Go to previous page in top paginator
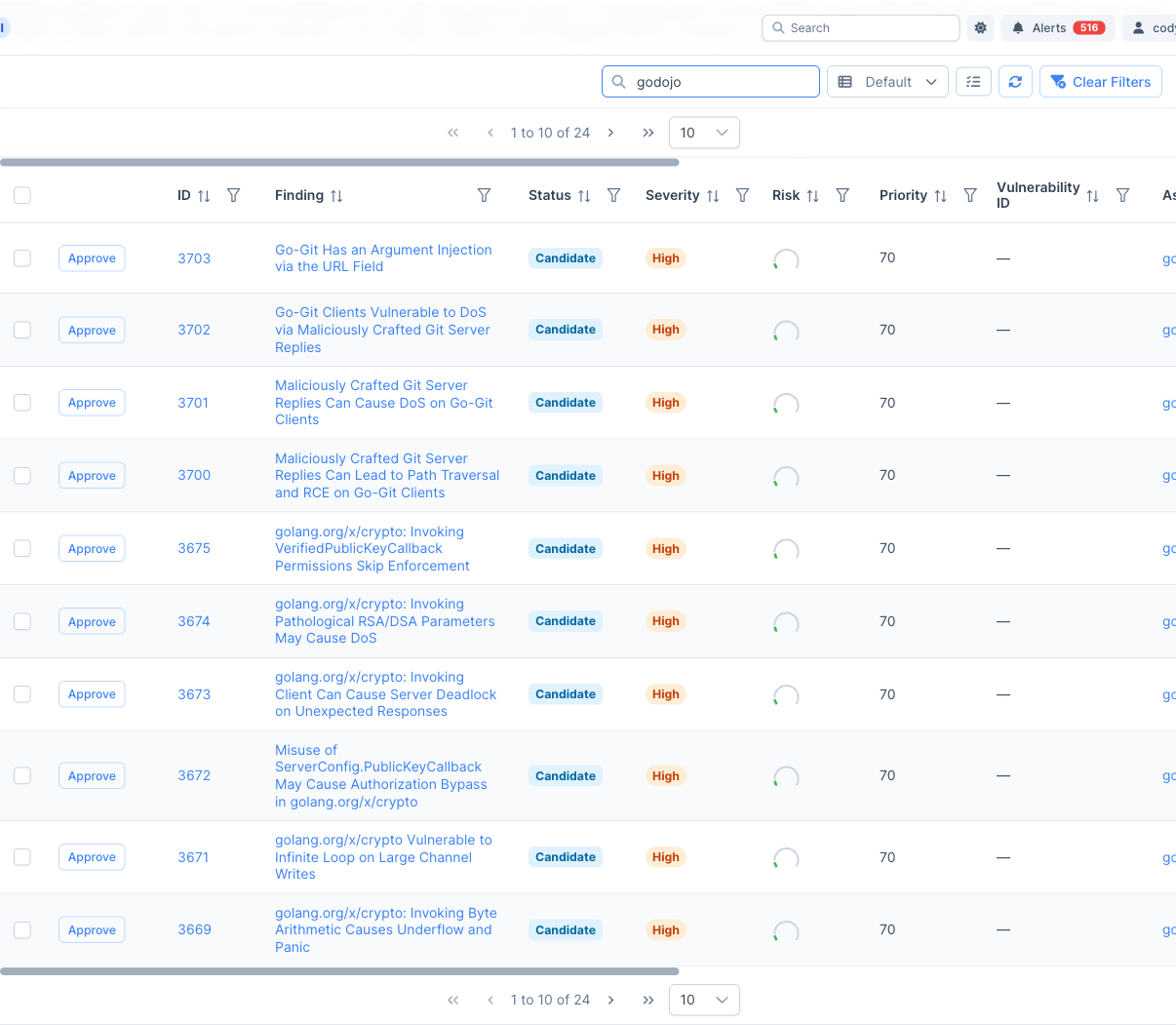1176x1025 pixels. [490, 133]
